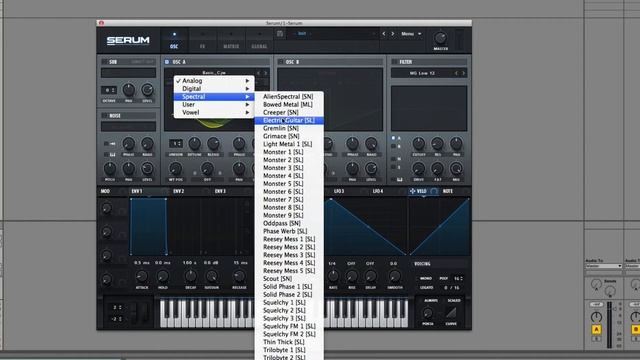Click the filter keytrack icon below routing

400,180
